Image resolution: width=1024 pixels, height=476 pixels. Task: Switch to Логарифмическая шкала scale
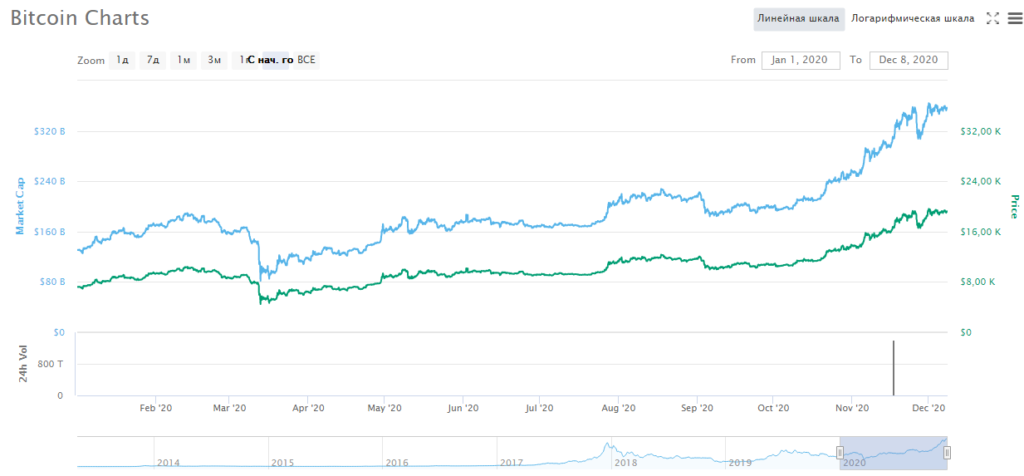912,19
